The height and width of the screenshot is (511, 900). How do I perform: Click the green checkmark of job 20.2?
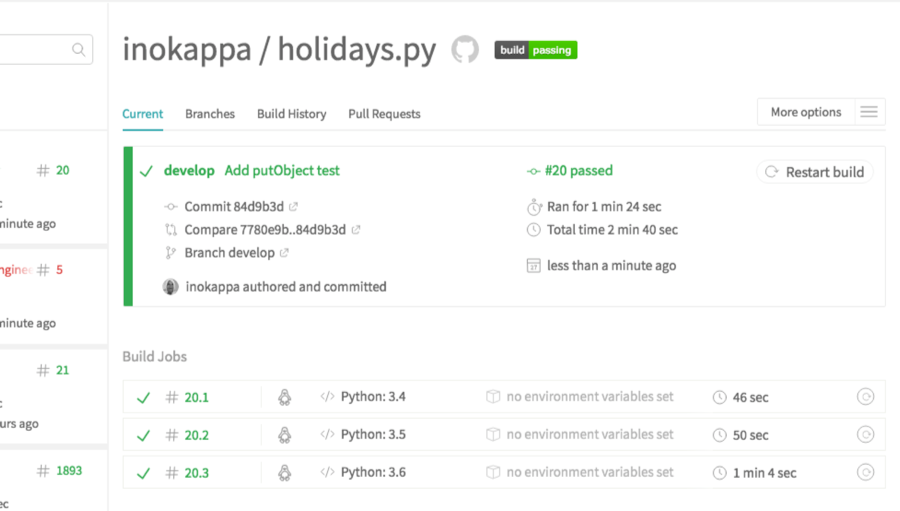(143, 435)
